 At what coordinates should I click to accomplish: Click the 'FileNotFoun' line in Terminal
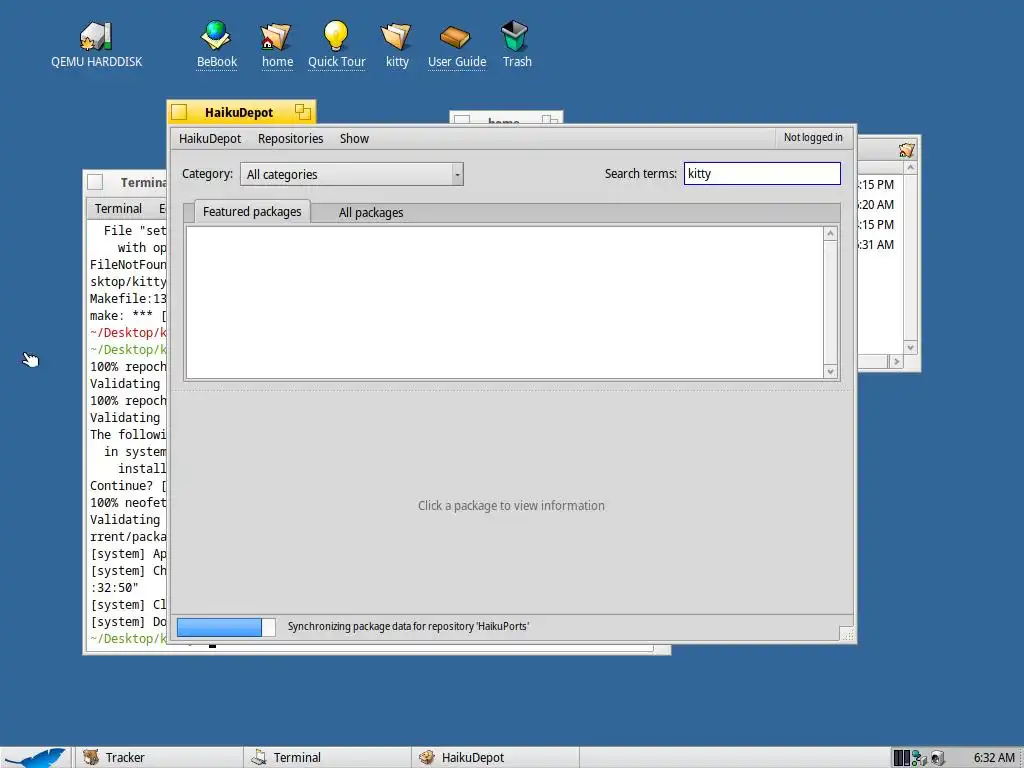pyautogui.click(x=128, y=264)
